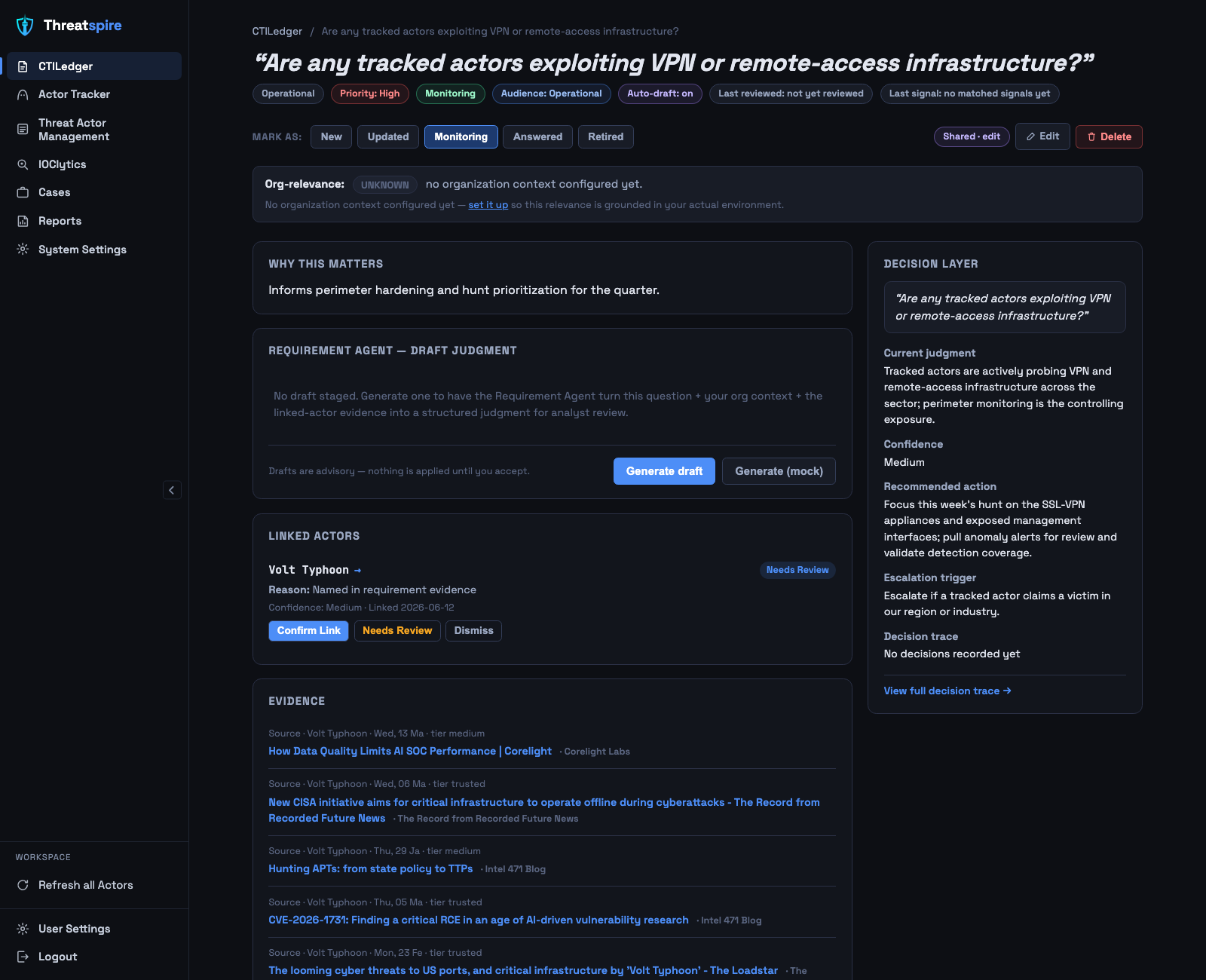Click the CTILedger breadcrumb
1206x980 pixels.
click(277, 32)
